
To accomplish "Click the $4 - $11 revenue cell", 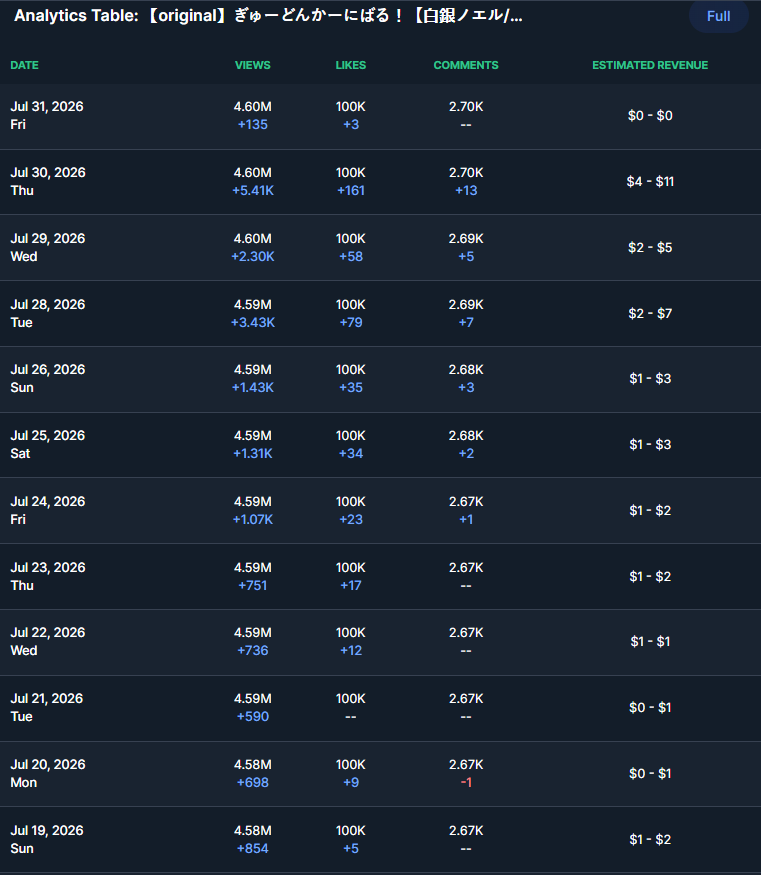I will [x=650, y=181].
